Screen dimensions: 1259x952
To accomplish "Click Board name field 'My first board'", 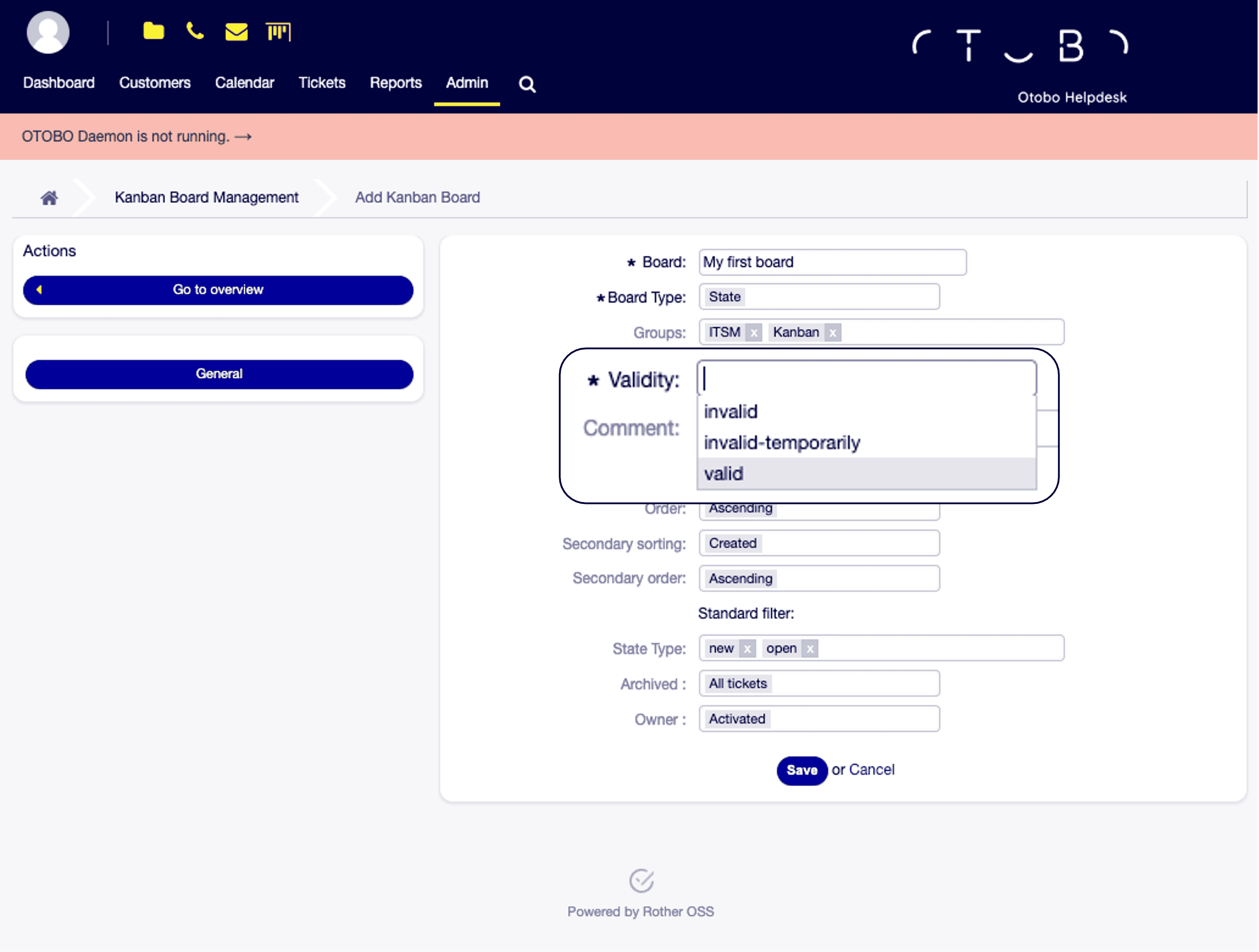I will point(832,262).
